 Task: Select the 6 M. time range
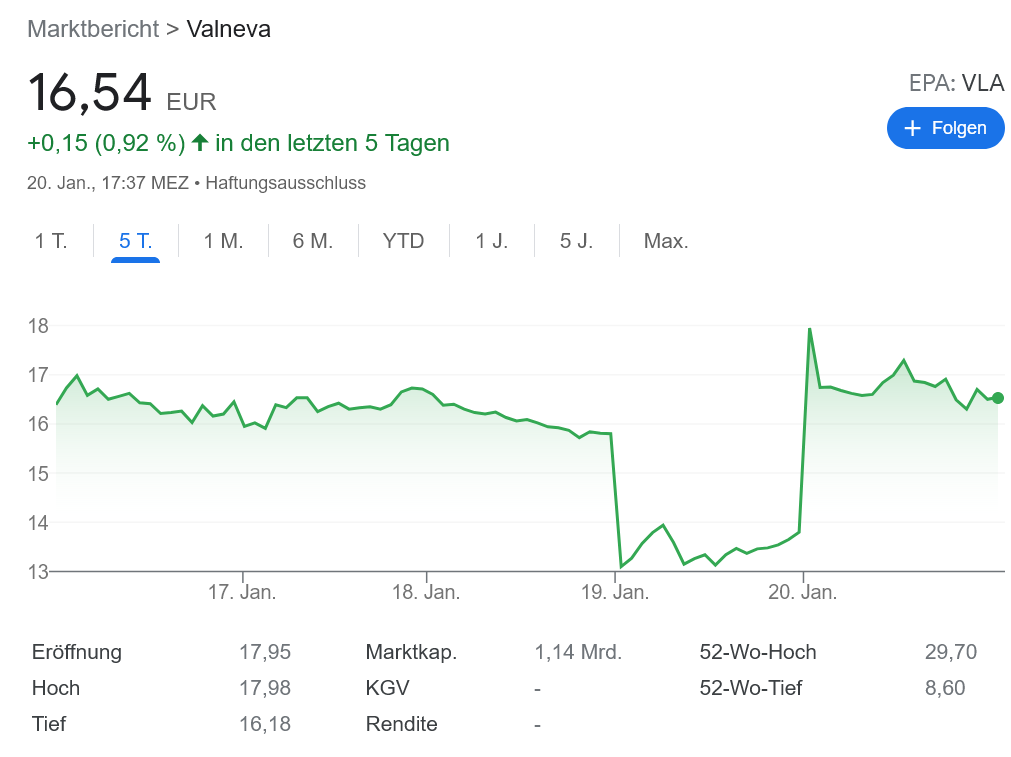(312, 240)
